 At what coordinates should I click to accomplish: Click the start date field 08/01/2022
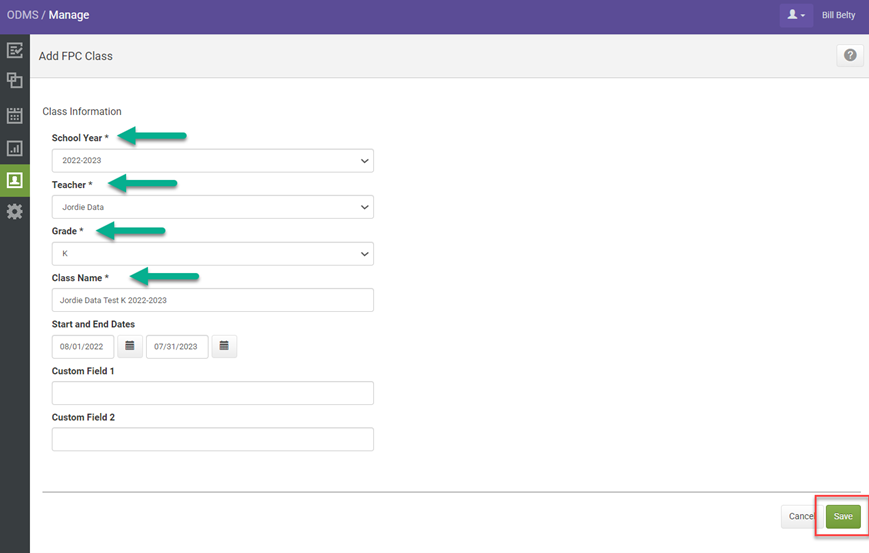(x=83, y=347)
